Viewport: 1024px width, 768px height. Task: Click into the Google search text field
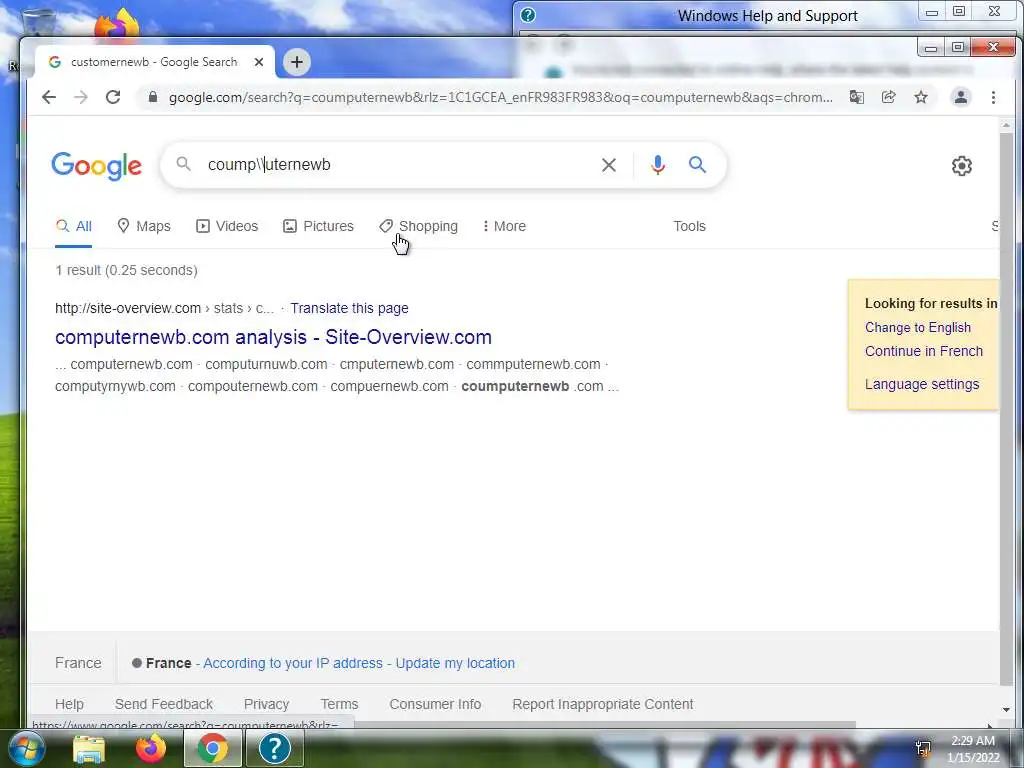point(398,165)
